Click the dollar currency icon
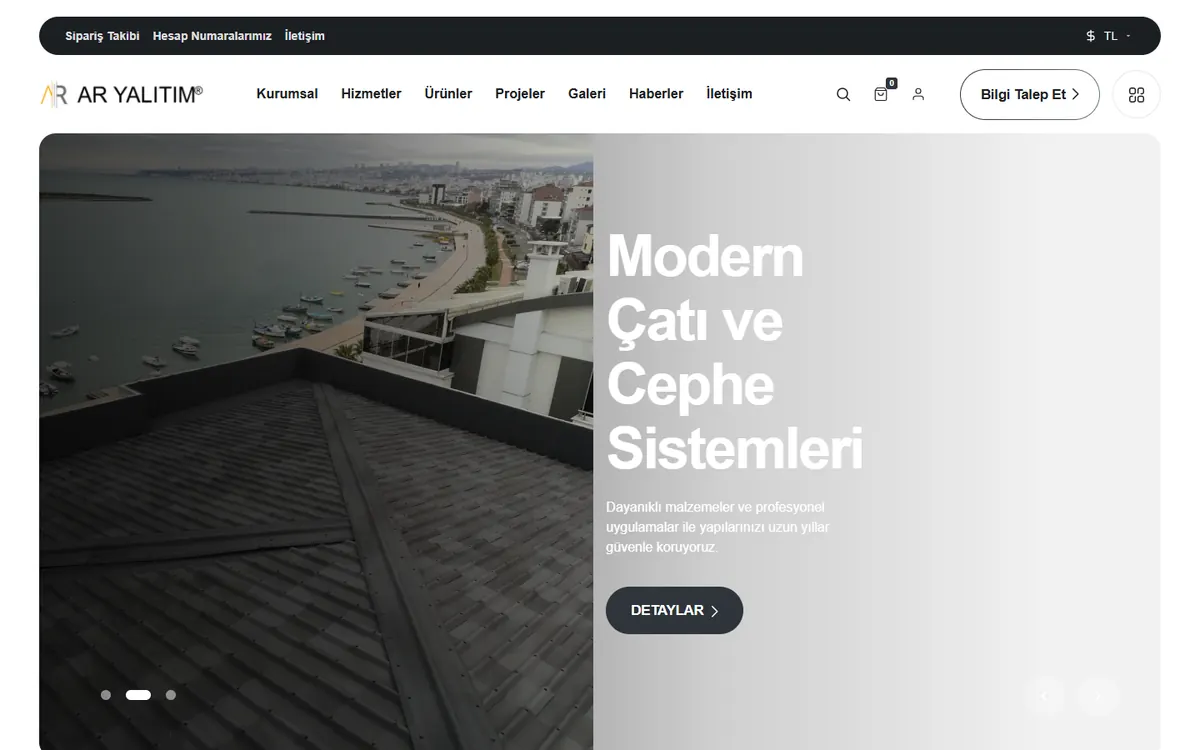This screenshot has height=750, width=1200. point(1090,36)
